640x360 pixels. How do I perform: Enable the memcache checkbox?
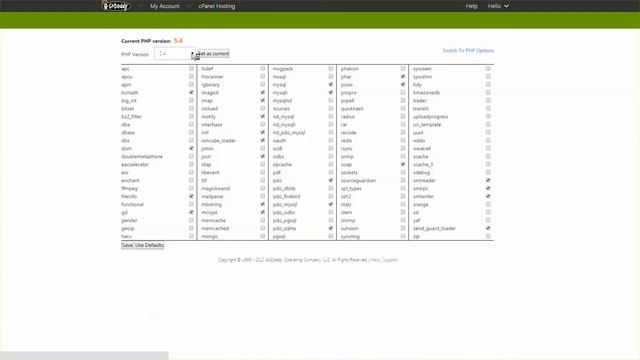263,220
